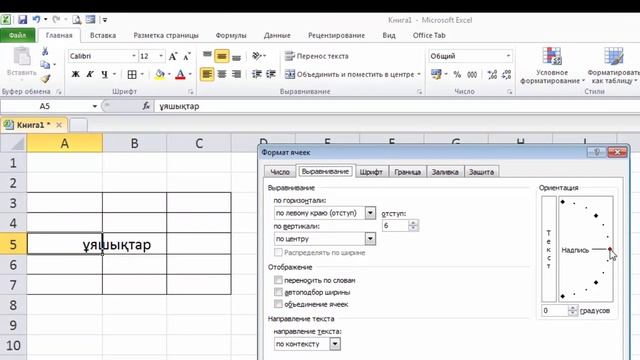The width and height of the screenshot is (640, 360).
Task: Click Объединить и поместить в центре
Action: click(349, 74)
